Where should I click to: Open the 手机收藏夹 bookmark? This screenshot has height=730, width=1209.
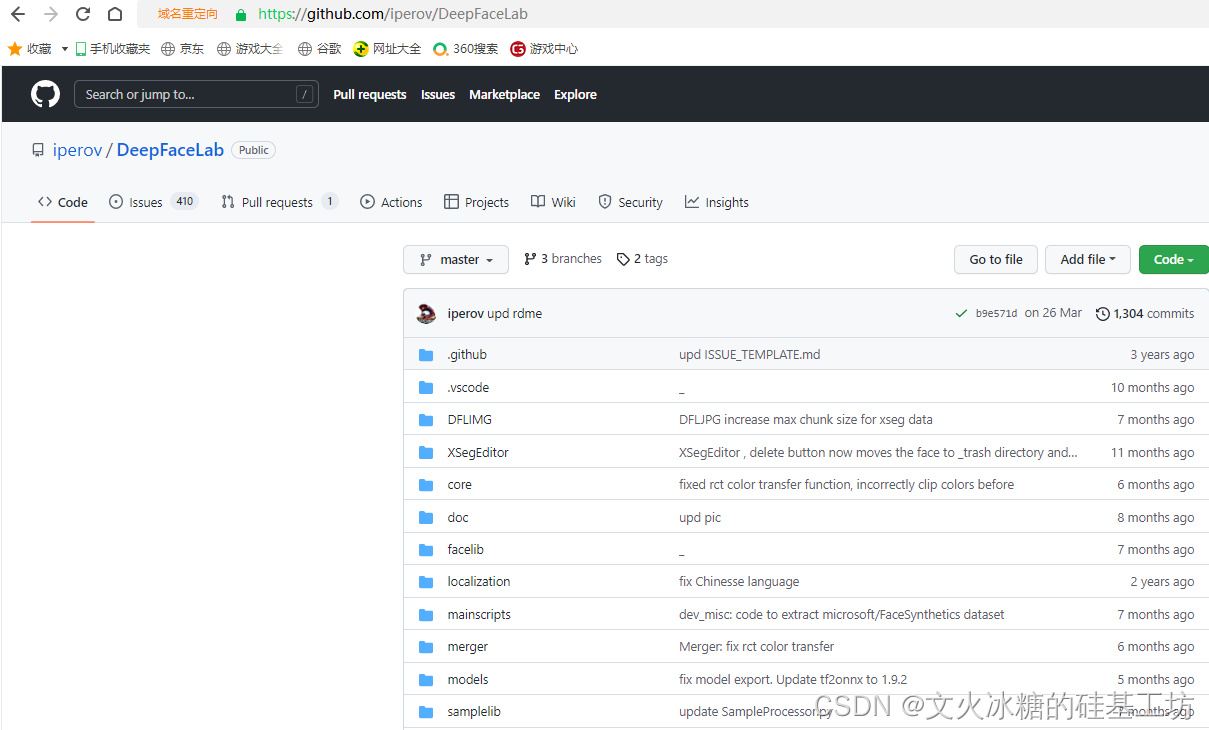point(112,48)
